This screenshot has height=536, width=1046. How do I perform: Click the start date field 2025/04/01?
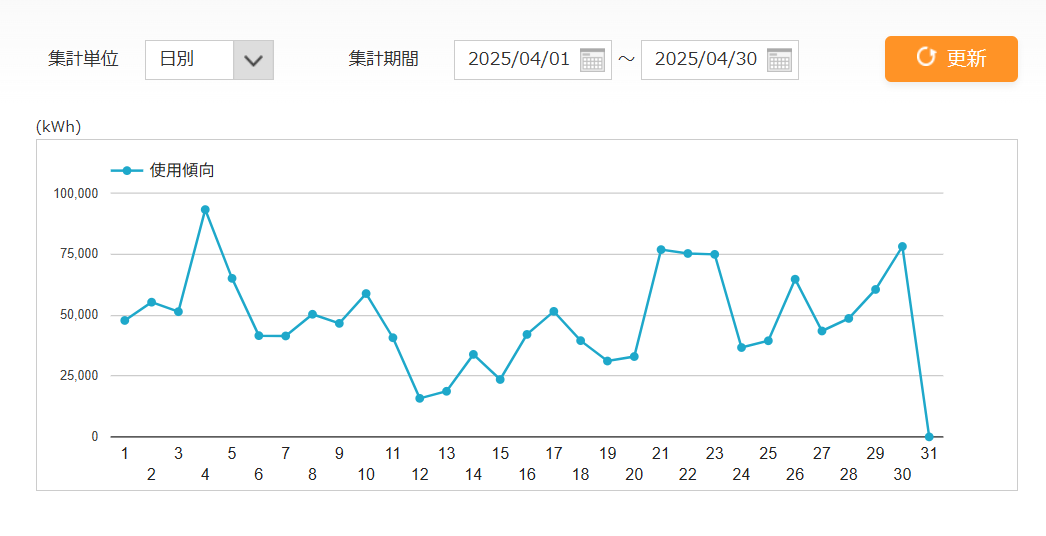pos(518,60)
